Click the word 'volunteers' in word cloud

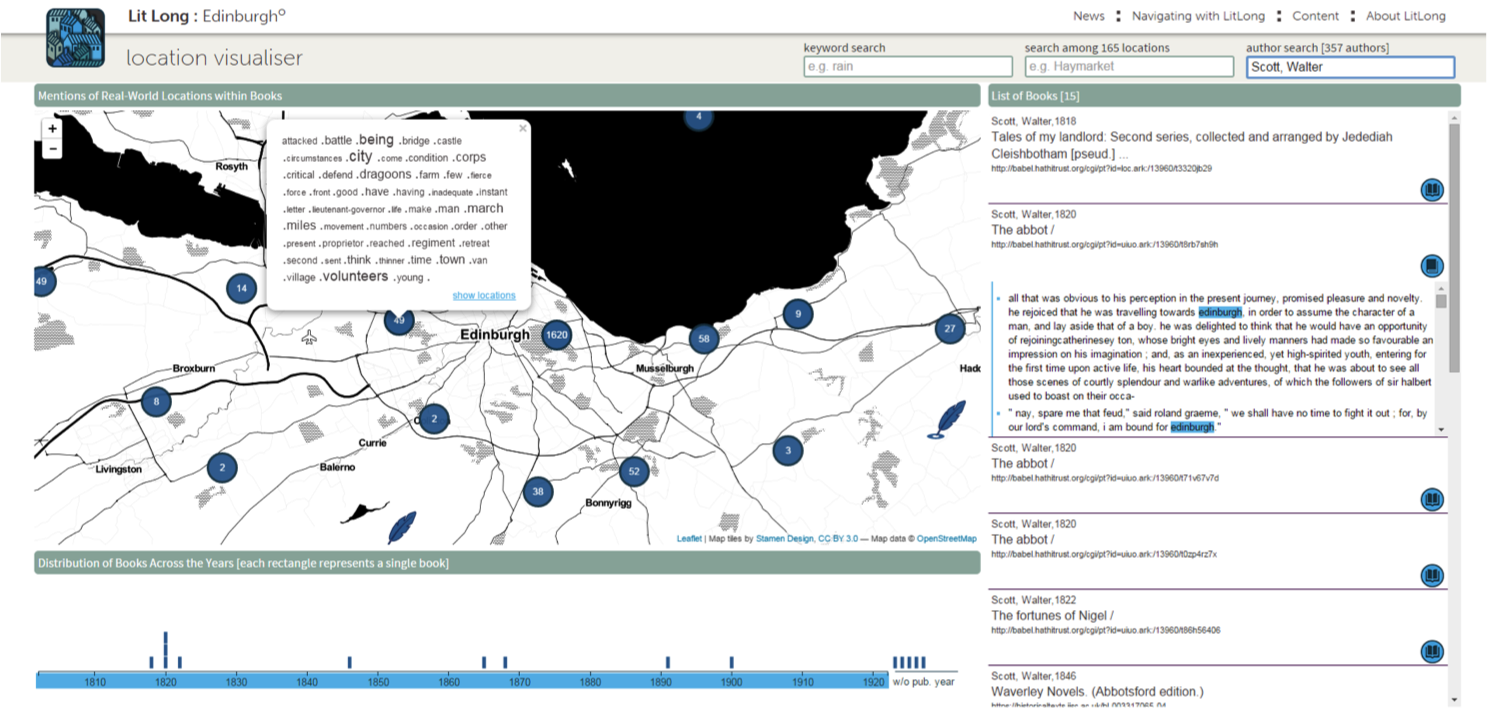click(x=355, y=276)
